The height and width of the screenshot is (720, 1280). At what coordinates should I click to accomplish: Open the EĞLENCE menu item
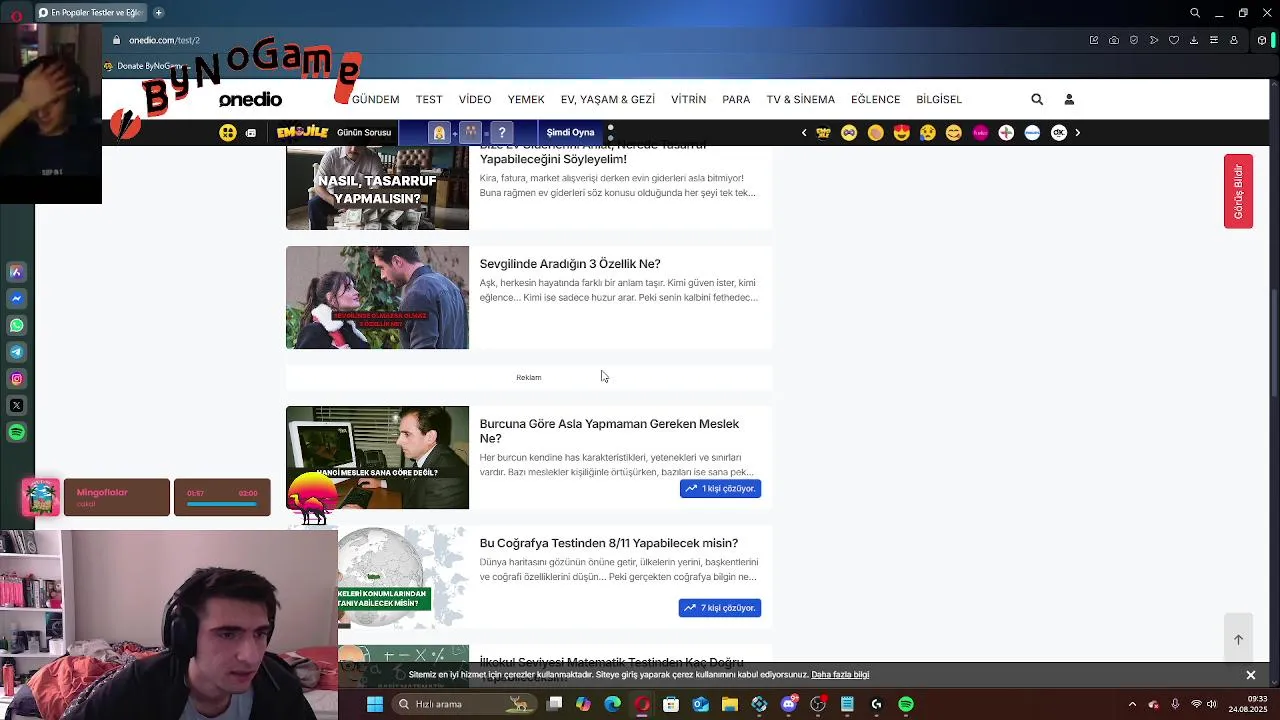coord(875,99)
